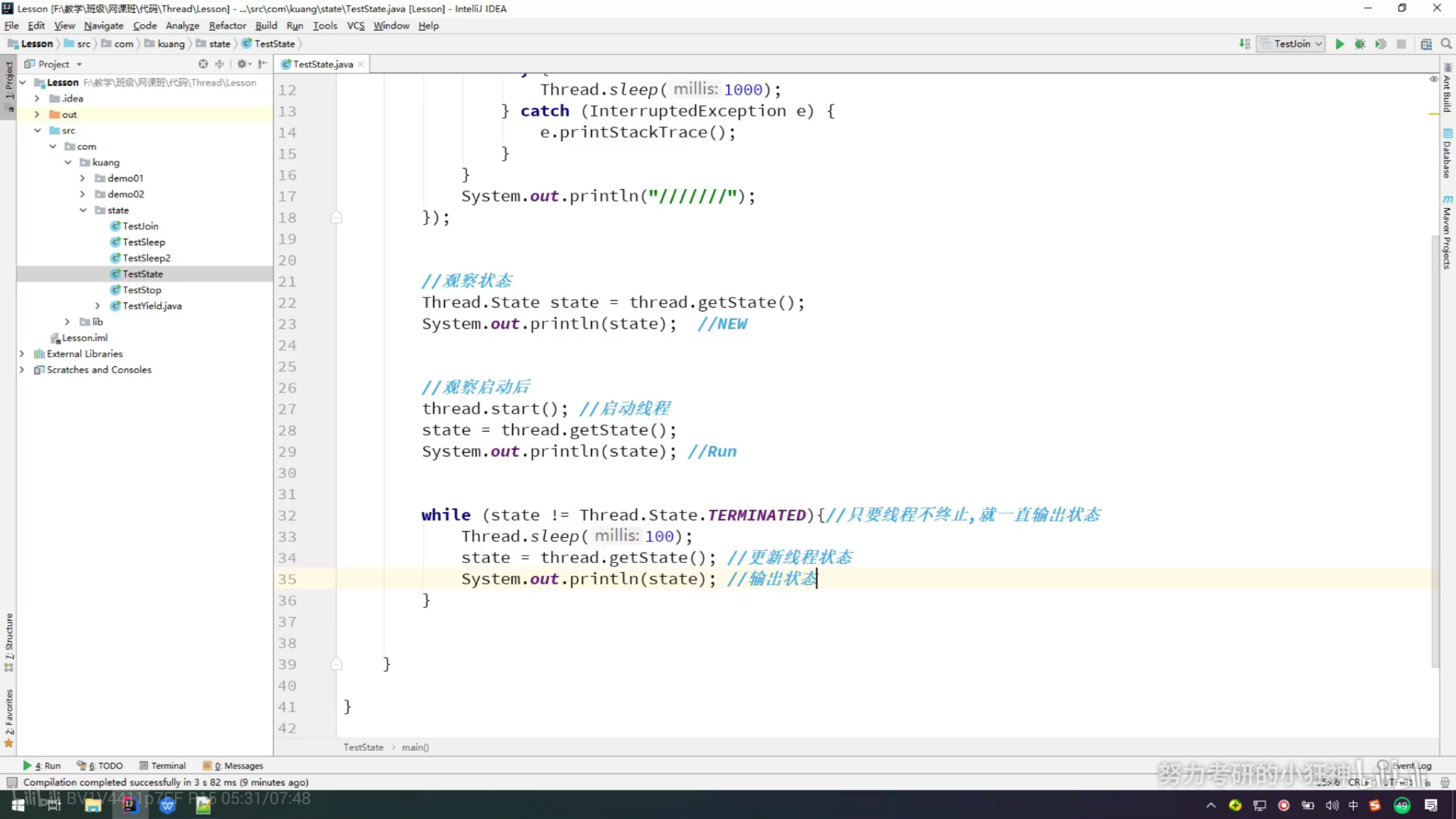Open the File menu
This screenshot has width=1456, height=819.
point(11,26)
